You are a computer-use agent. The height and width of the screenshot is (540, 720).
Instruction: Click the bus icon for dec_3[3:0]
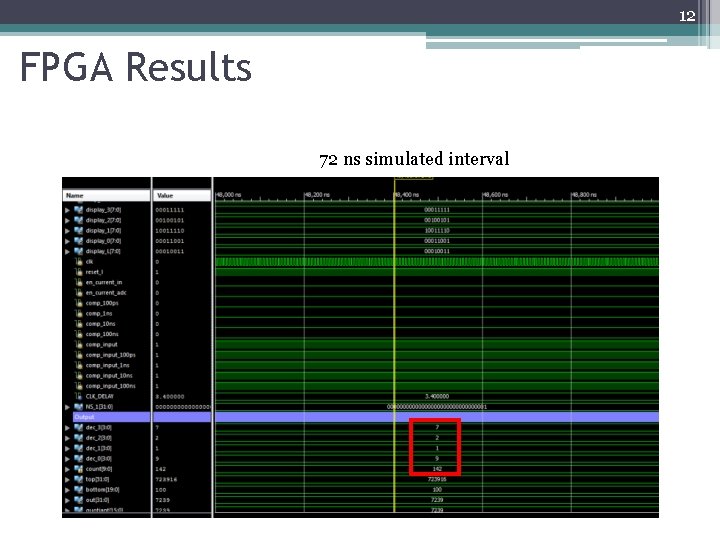point(79,428)
